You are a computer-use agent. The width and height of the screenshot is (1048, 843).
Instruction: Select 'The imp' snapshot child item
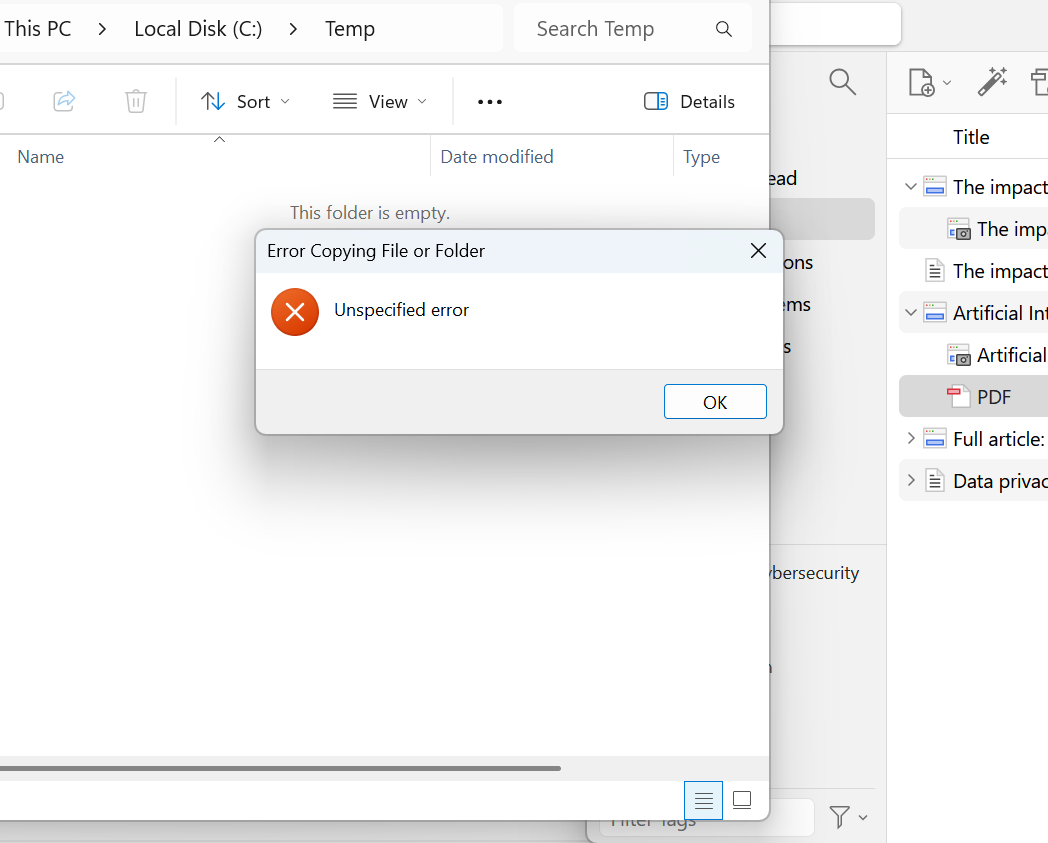[x=974, y=229]
